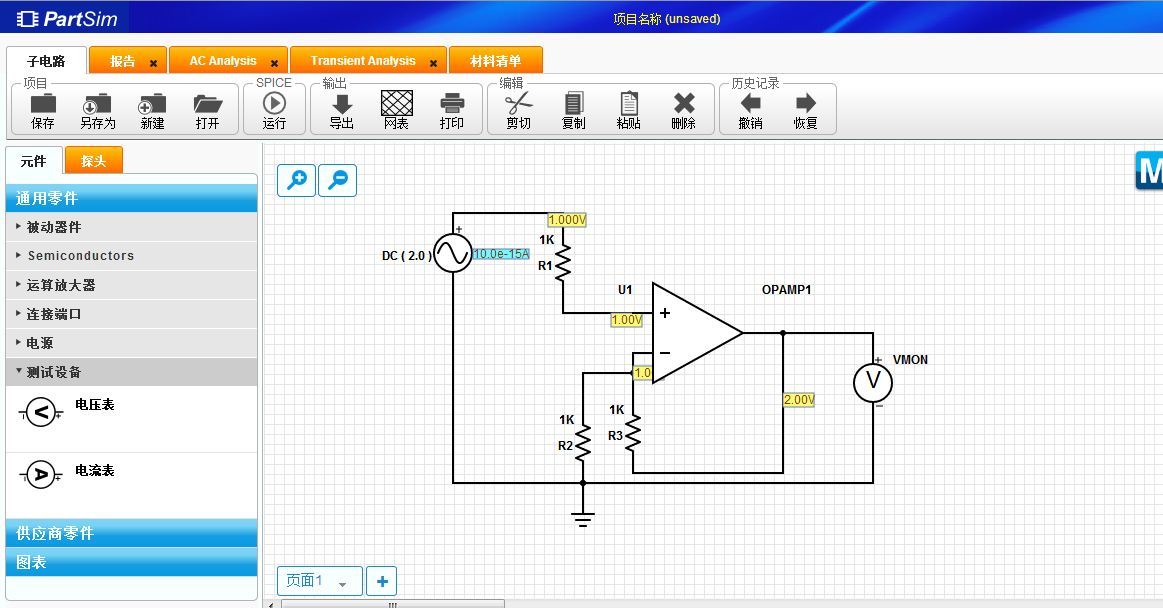The width and height of the screenshot is (1163, 608).
Task: Click the horizontal scrollbar of the canvas
Action: point(393,604)
